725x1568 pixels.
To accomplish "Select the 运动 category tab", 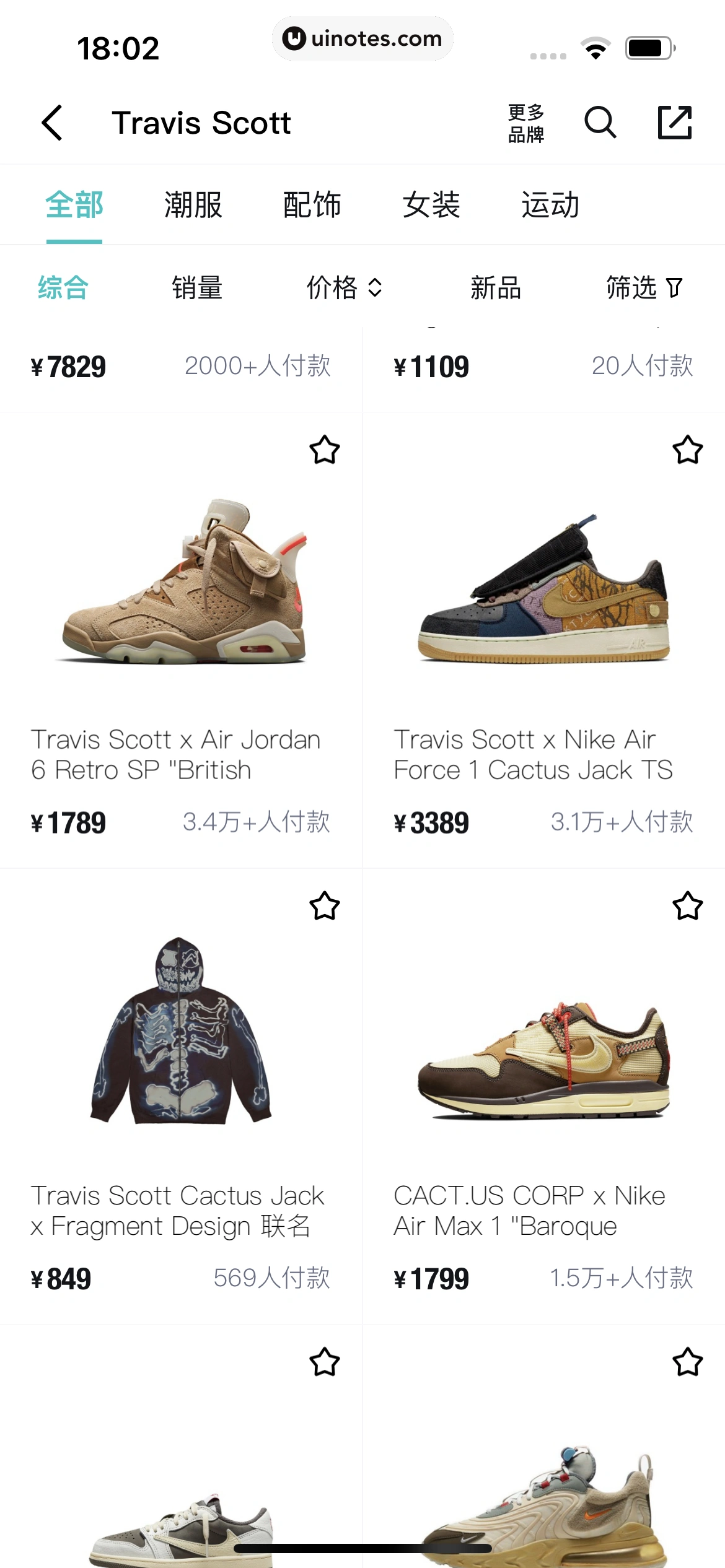I will 550,205.
